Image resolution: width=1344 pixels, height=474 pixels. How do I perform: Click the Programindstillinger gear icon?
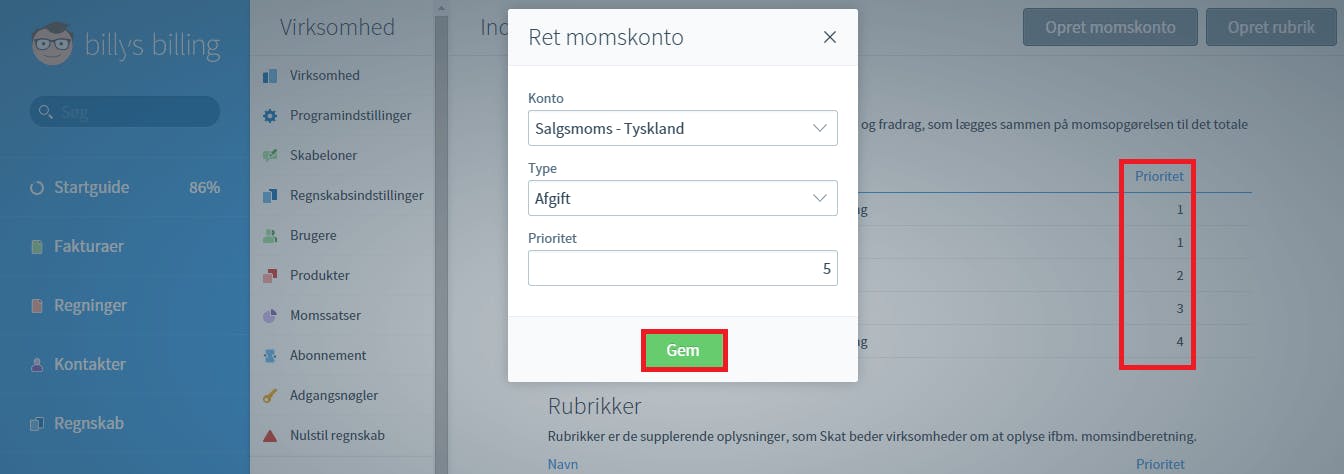click(x=269, y=116)
